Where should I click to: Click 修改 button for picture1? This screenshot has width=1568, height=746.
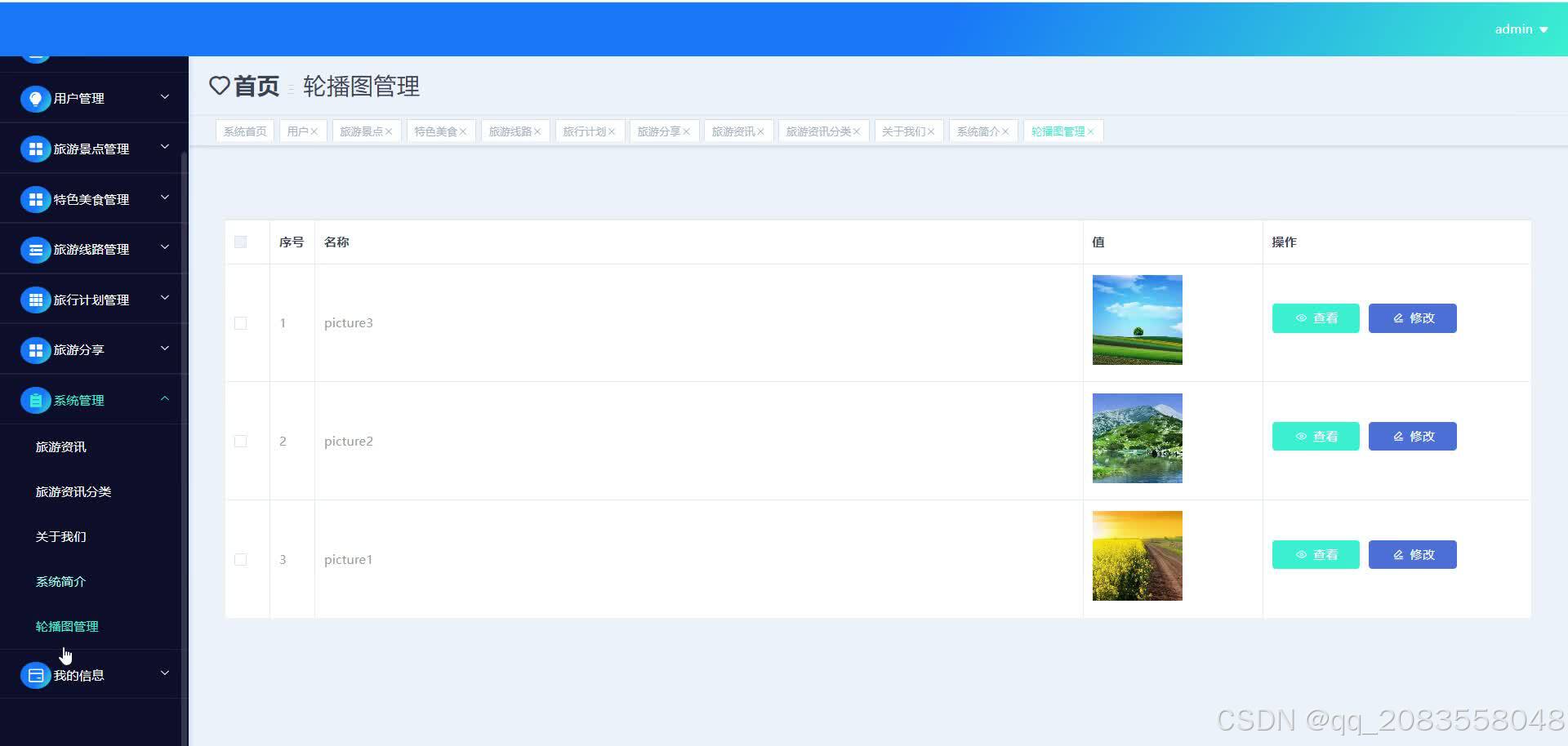click(1413, 555)
